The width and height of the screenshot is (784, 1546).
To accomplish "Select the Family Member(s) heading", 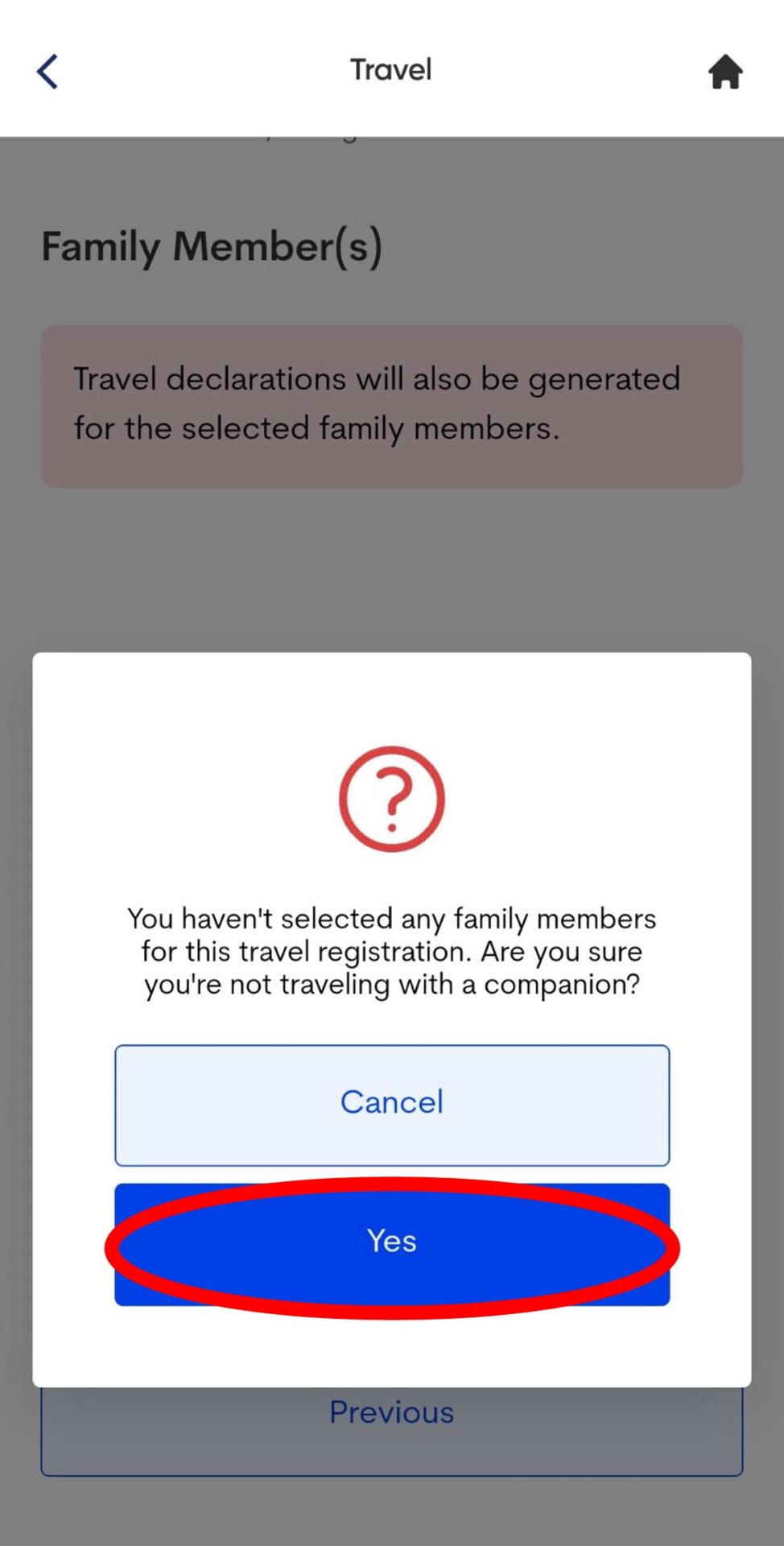I will click(x=212, y=246).
